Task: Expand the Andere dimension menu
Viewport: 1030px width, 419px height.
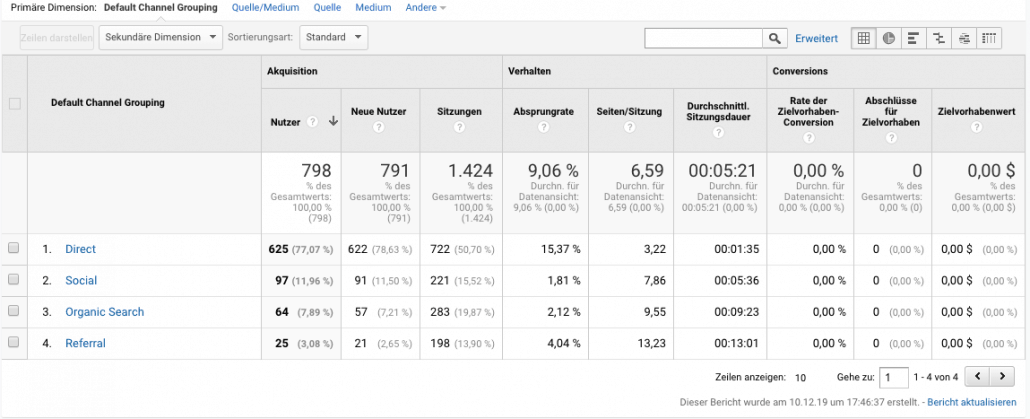Action: click(426, 8)
